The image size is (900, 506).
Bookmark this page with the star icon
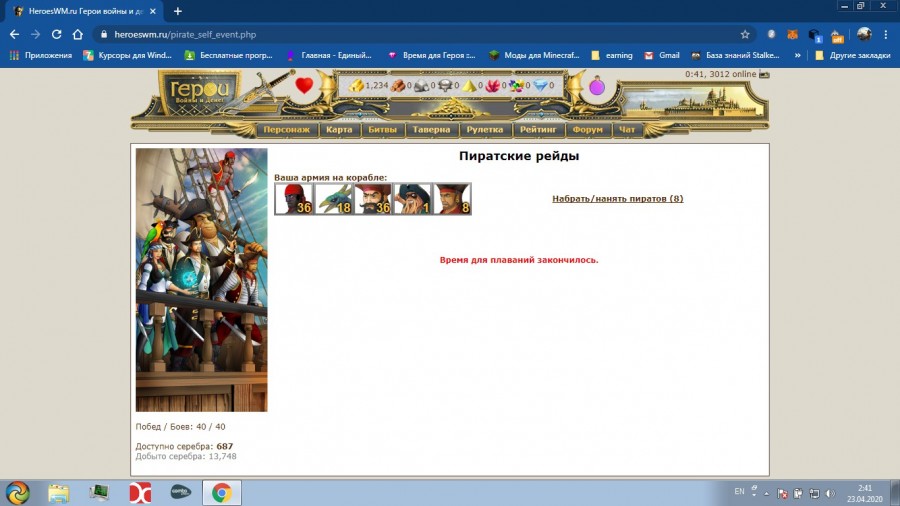(x=745, y=34)
